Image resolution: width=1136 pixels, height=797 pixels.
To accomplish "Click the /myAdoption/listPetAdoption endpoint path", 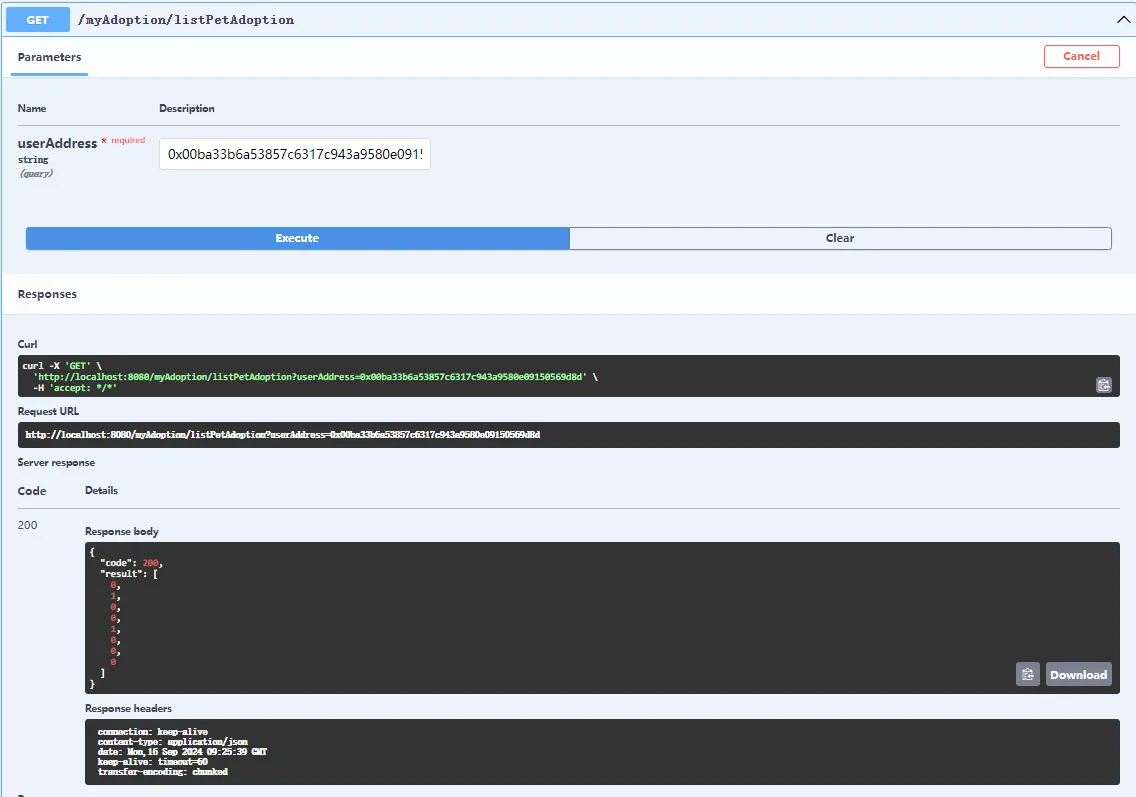I will [x=186, y=20].
